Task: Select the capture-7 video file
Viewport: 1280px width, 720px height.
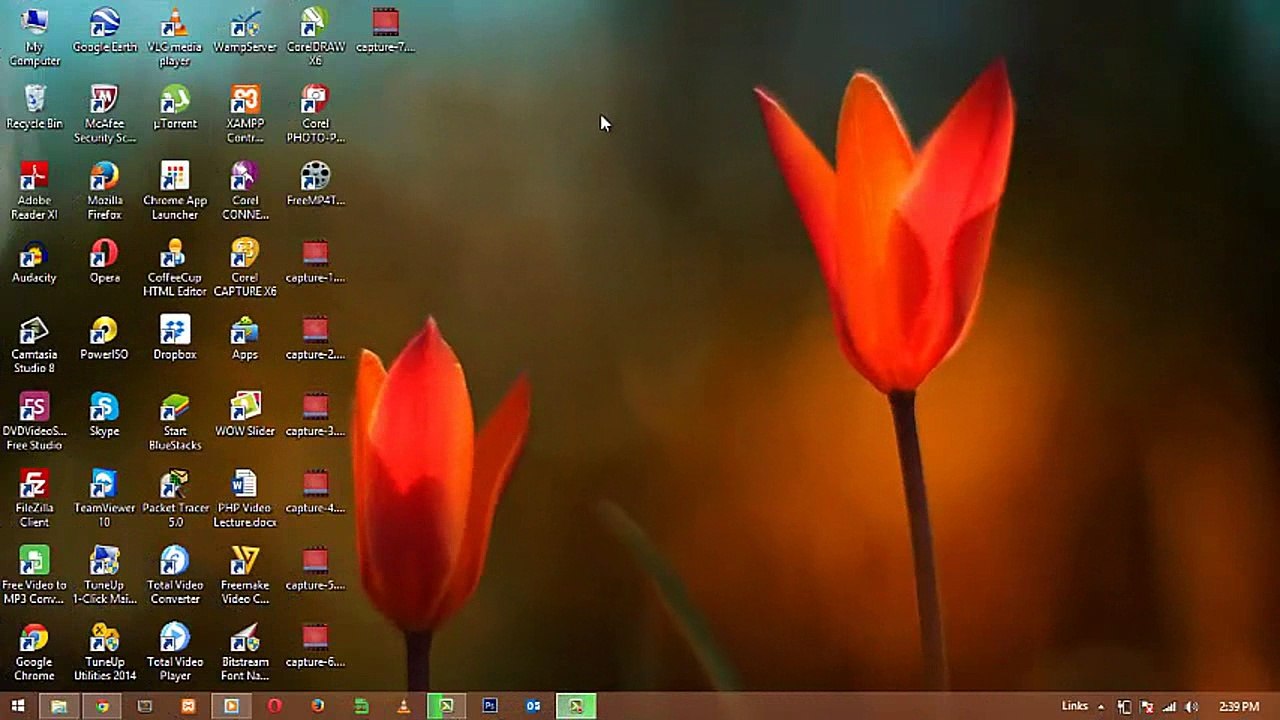Action: click(x=385, y=30)
